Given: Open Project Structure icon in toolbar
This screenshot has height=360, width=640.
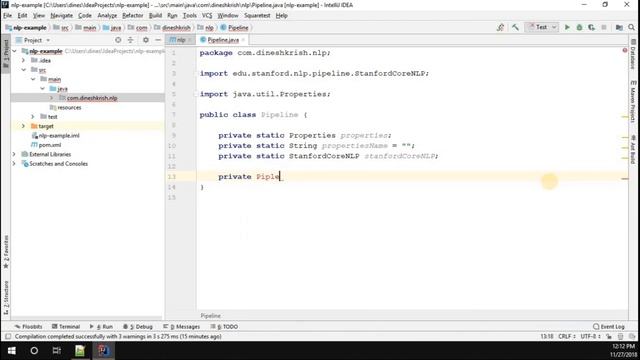Looking at the screenshot, I should [619, 27].
